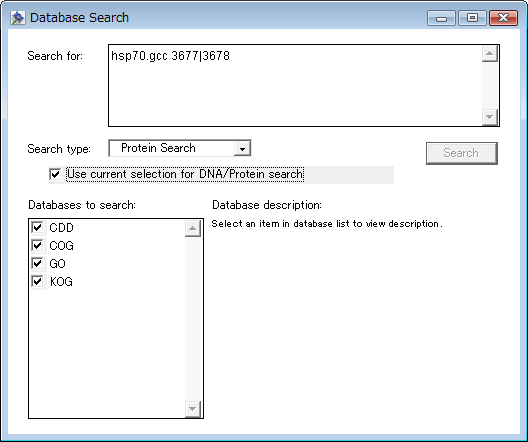Uncheck the COG database checkbox
Screen dimensions: 528x442
[x=37, y=245]
